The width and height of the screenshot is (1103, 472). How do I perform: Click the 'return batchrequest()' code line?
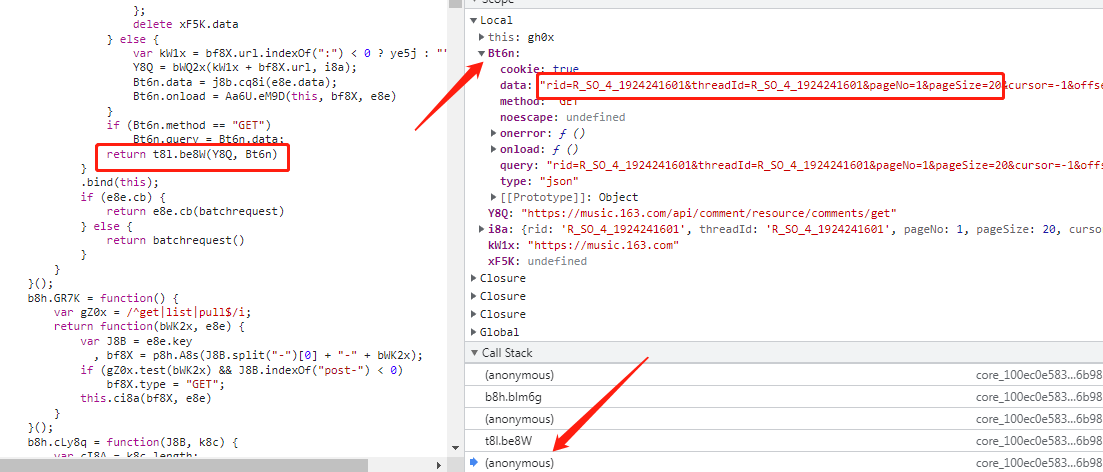click(175, 240)
